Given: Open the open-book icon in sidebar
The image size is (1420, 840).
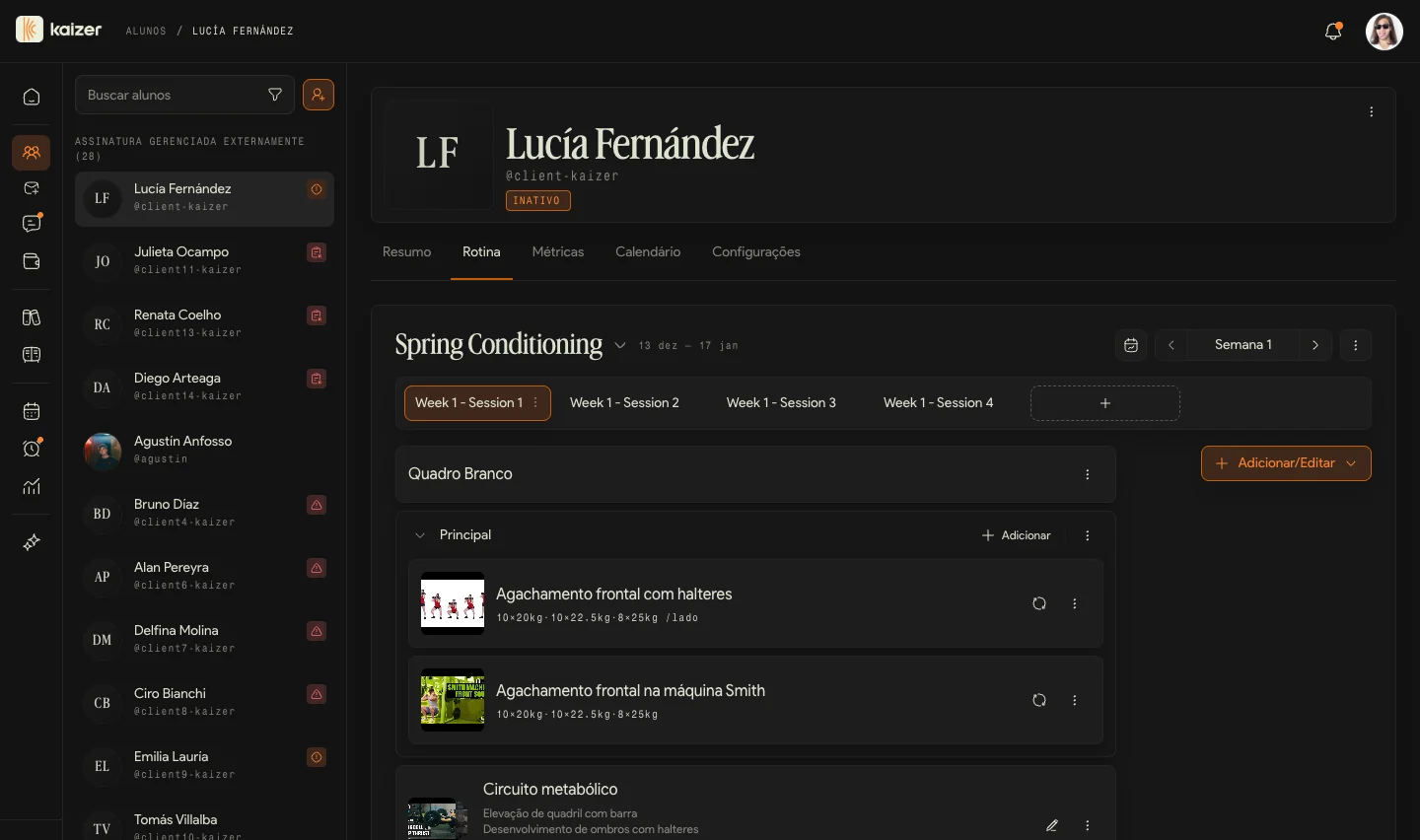Looking at the screenshot, I should pos(32,355).
